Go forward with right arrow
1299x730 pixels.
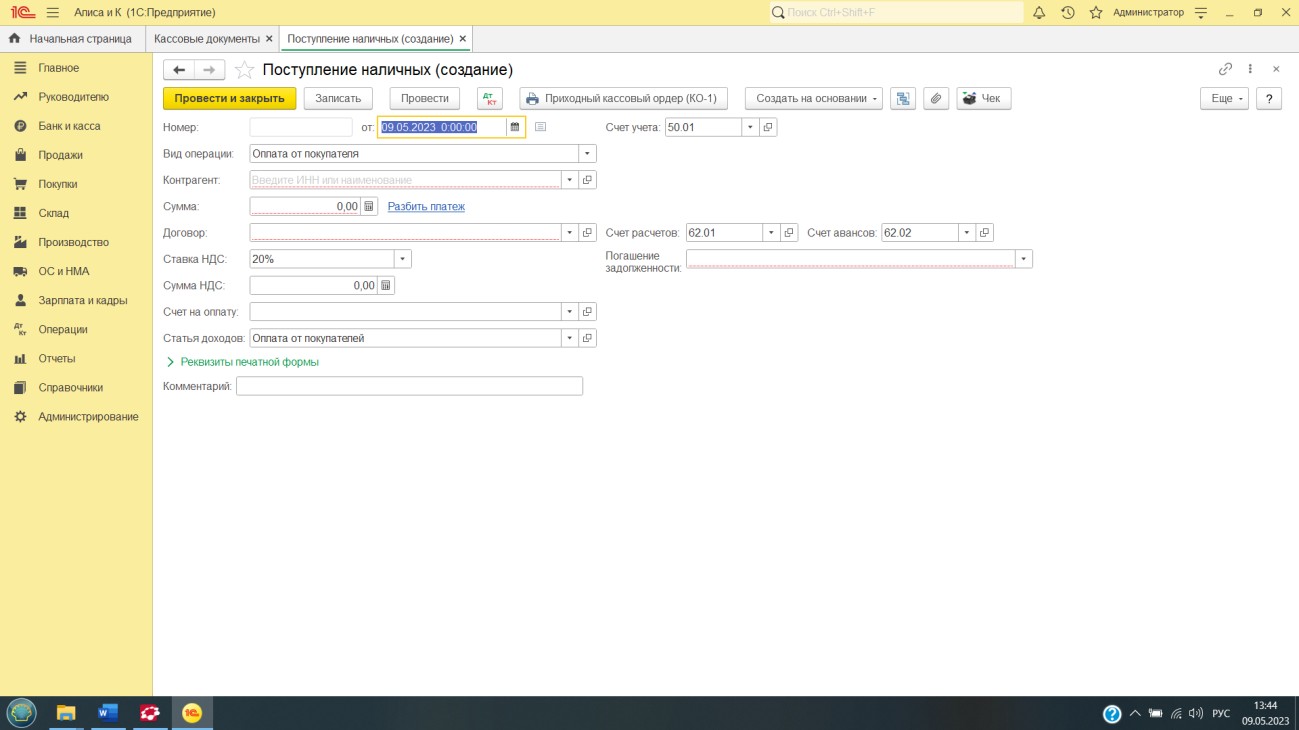[x=209, y=70]
